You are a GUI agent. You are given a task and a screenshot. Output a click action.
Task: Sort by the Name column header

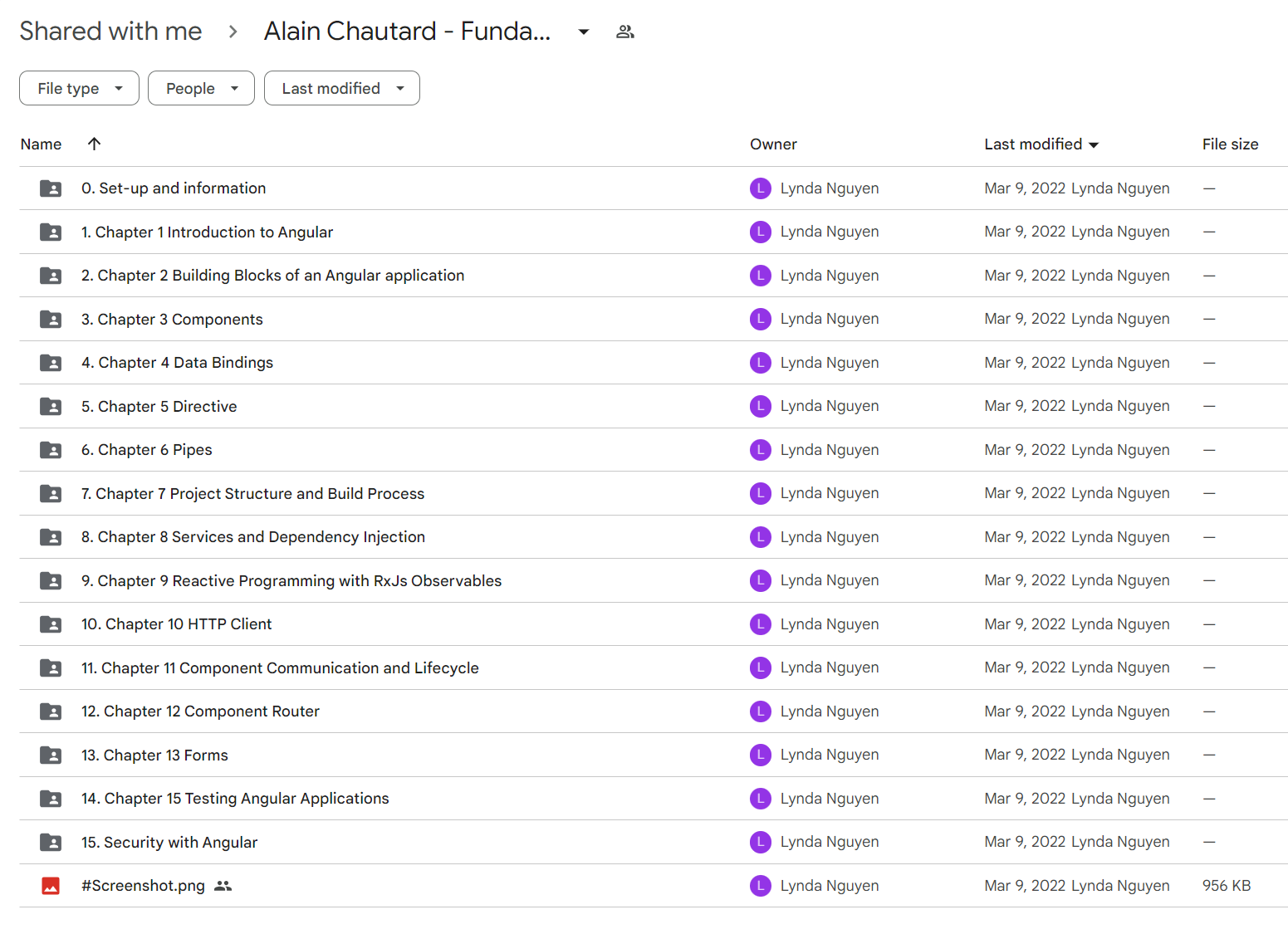click(41, 144)
